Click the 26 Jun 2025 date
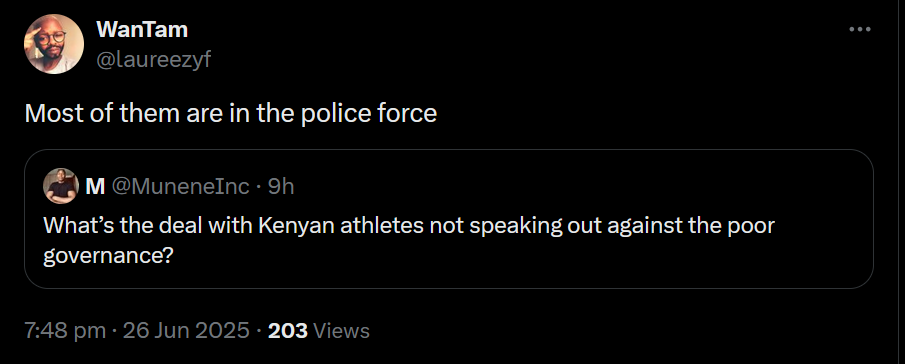The height and width of the screenshot is (364, 905). click(x=186, y=331)
